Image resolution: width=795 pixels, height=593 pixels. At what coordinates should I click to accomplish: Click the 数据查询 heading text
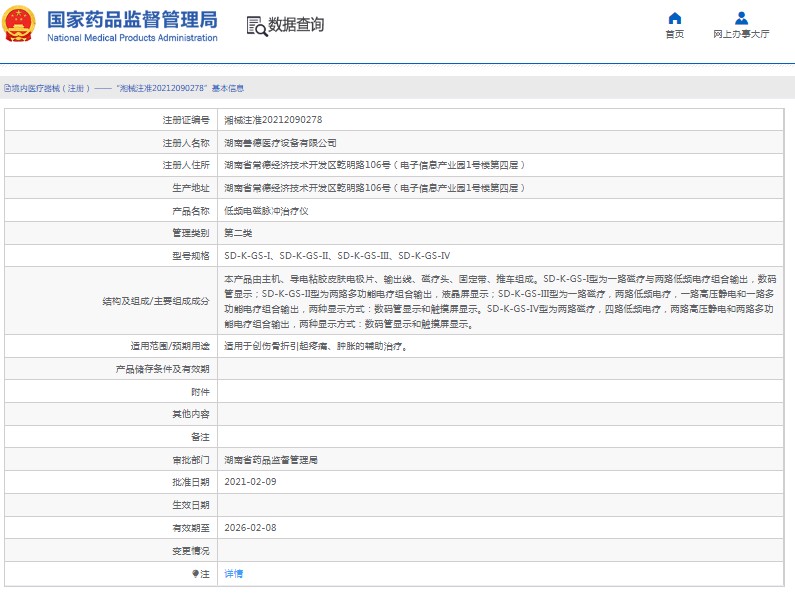pos(296,24)
